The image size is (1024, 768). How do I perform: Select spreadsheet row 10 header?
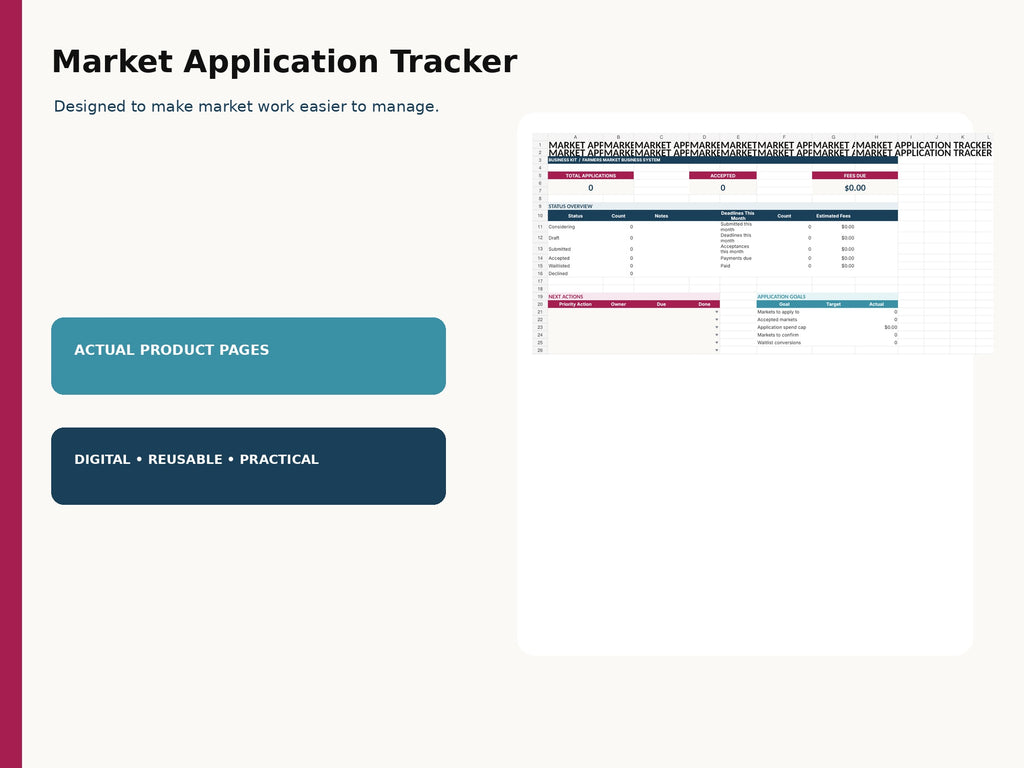tap(540, 216)
